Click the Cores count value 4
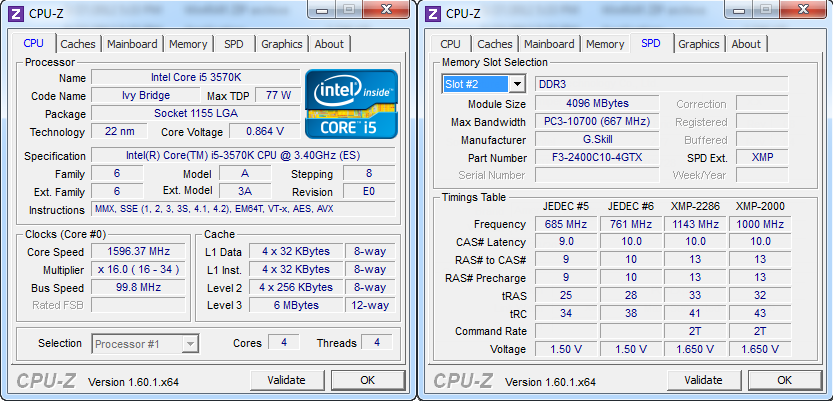 coord(284,342)
